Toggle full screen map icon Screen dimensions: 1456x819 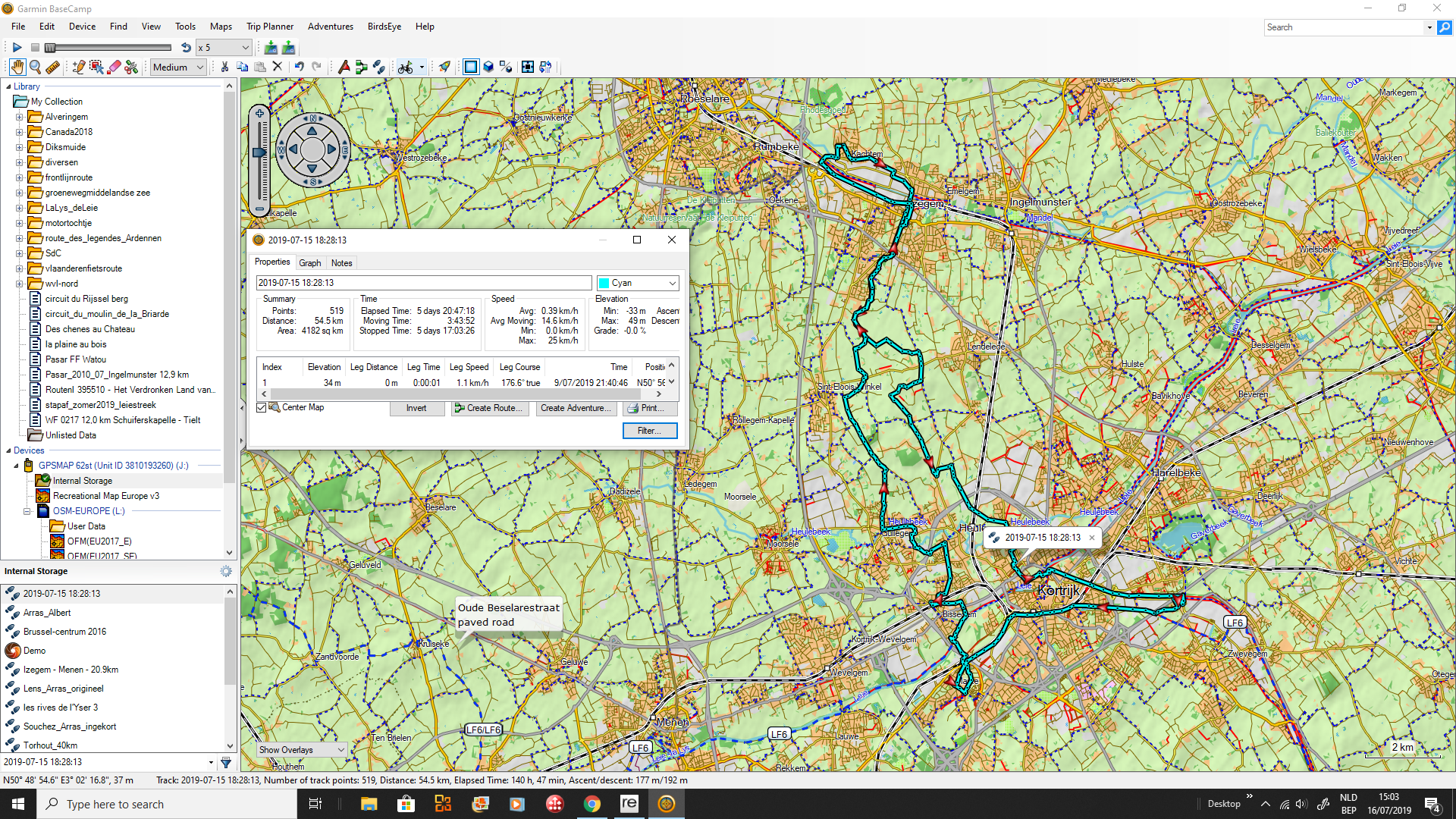tap(527, 67)
